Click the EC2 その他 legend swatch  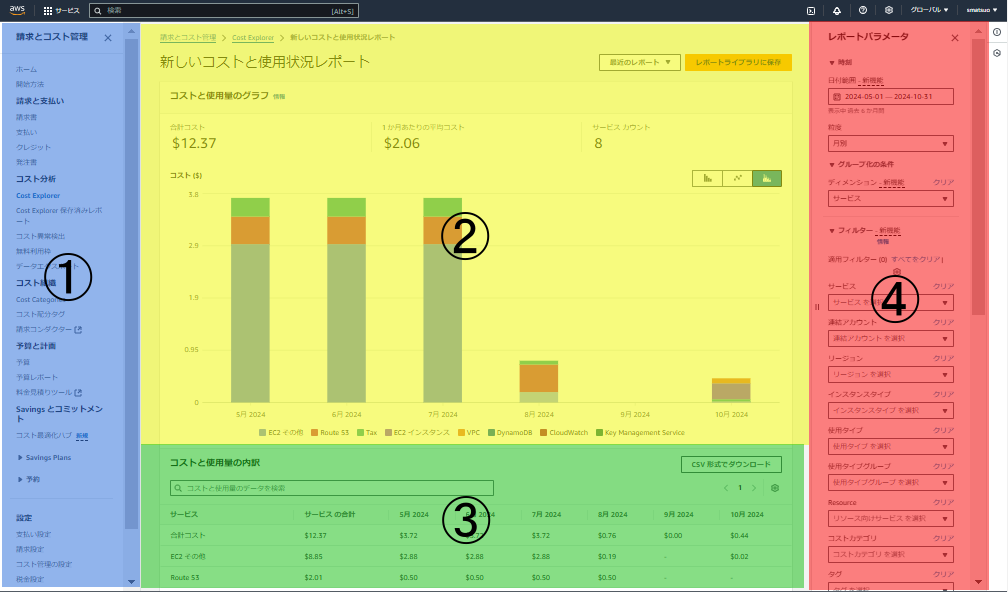click(262, 433)
